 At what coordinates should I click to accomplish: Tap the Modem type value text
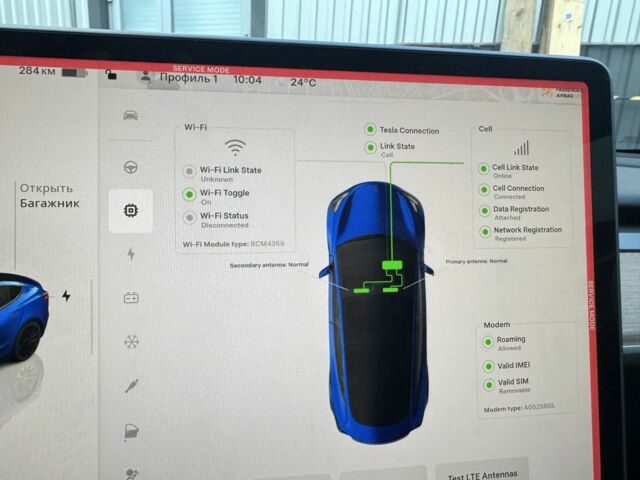[539, 407]
